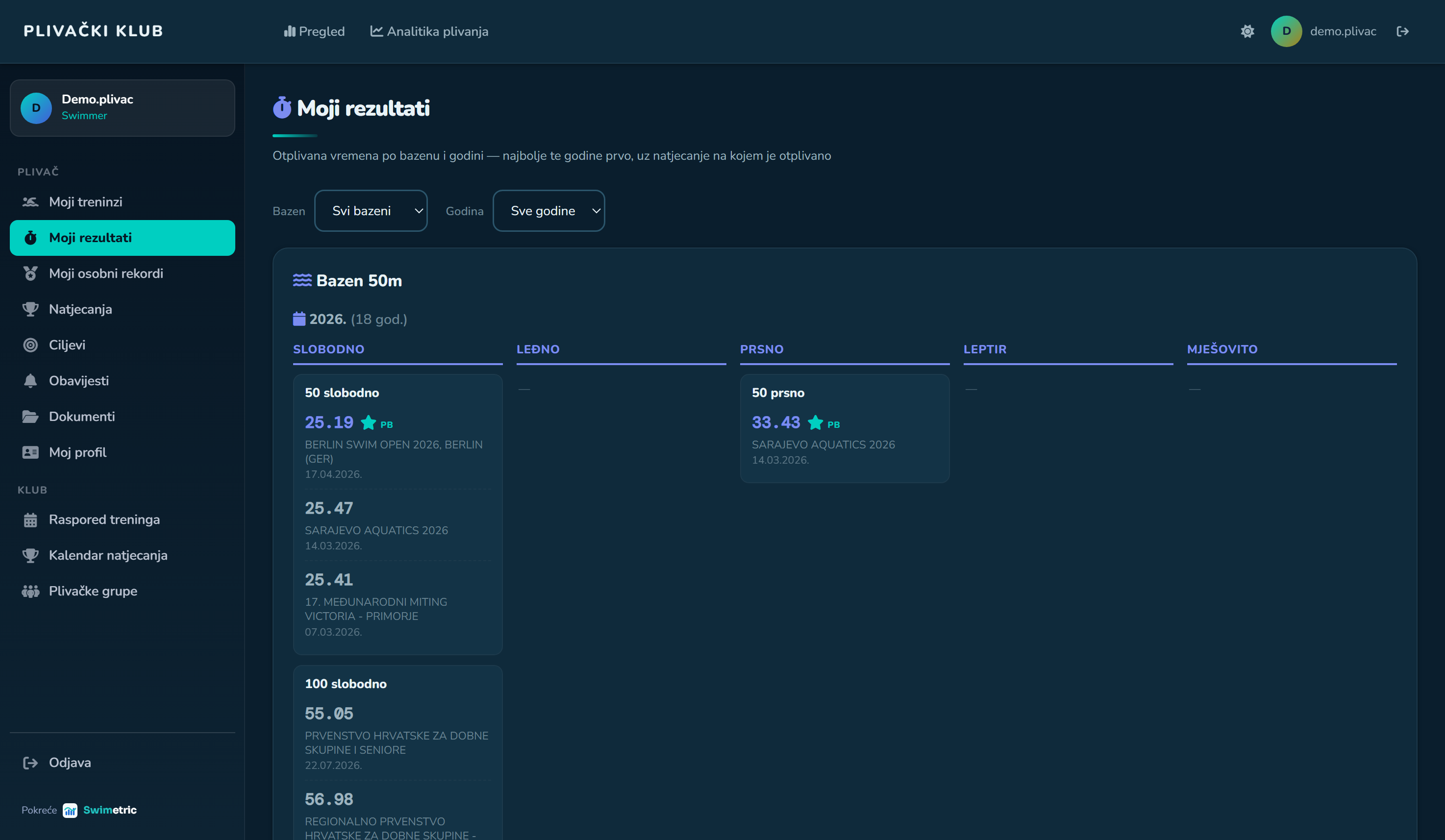The image size is (1445, 840).
Task: Click the Natjecanja trophy icon
Action: click(x=30, y=309)
